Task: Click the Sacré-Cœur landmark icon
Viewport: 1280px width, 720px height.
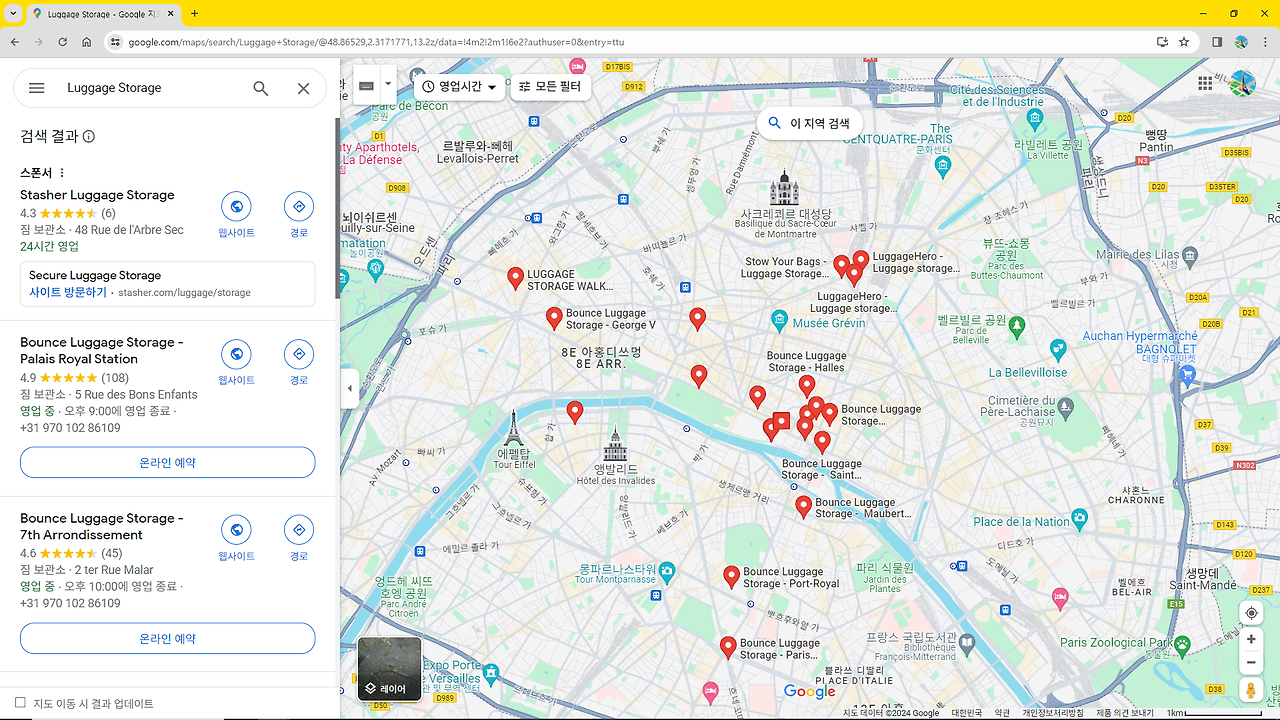Action: [784, 188]
